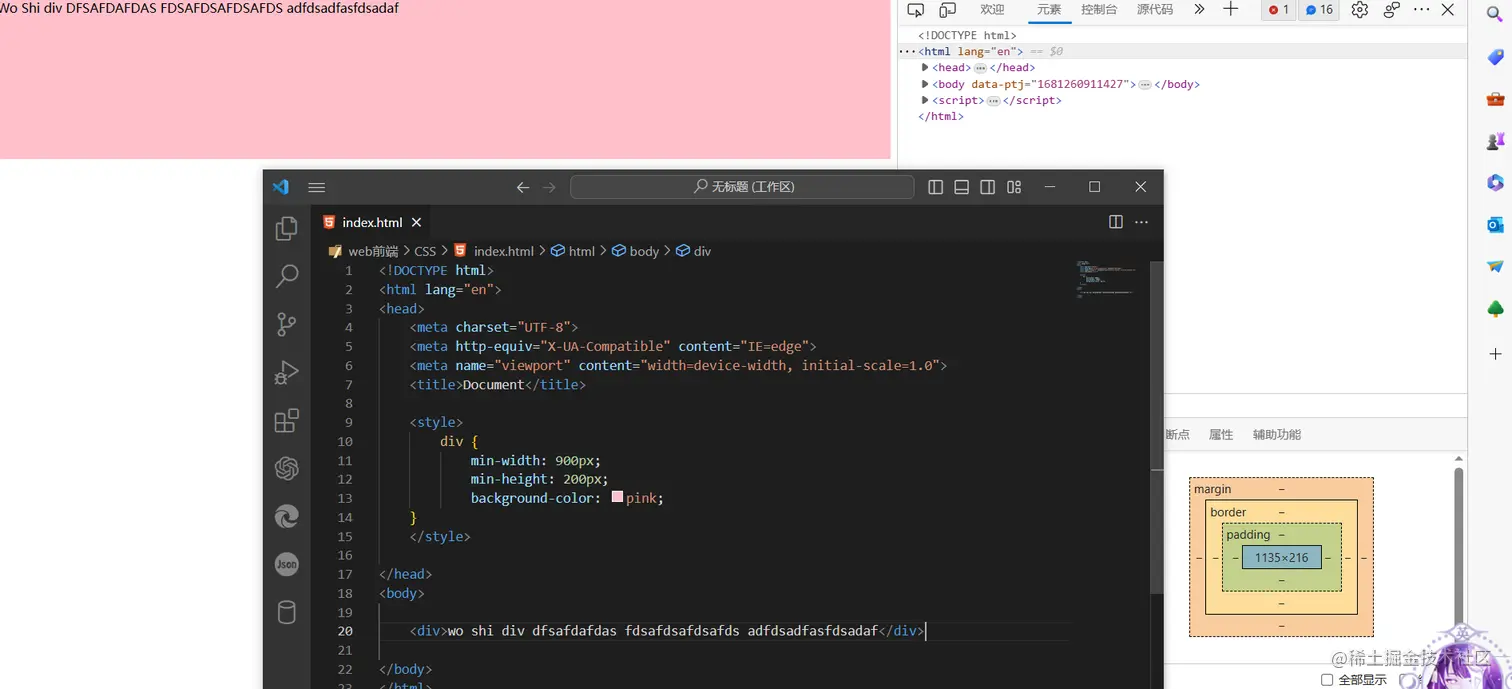The width and height of the screenshot is (1512, 689).
Task: Open DevTools settings gear
Action: click(x=1359, y=10)
